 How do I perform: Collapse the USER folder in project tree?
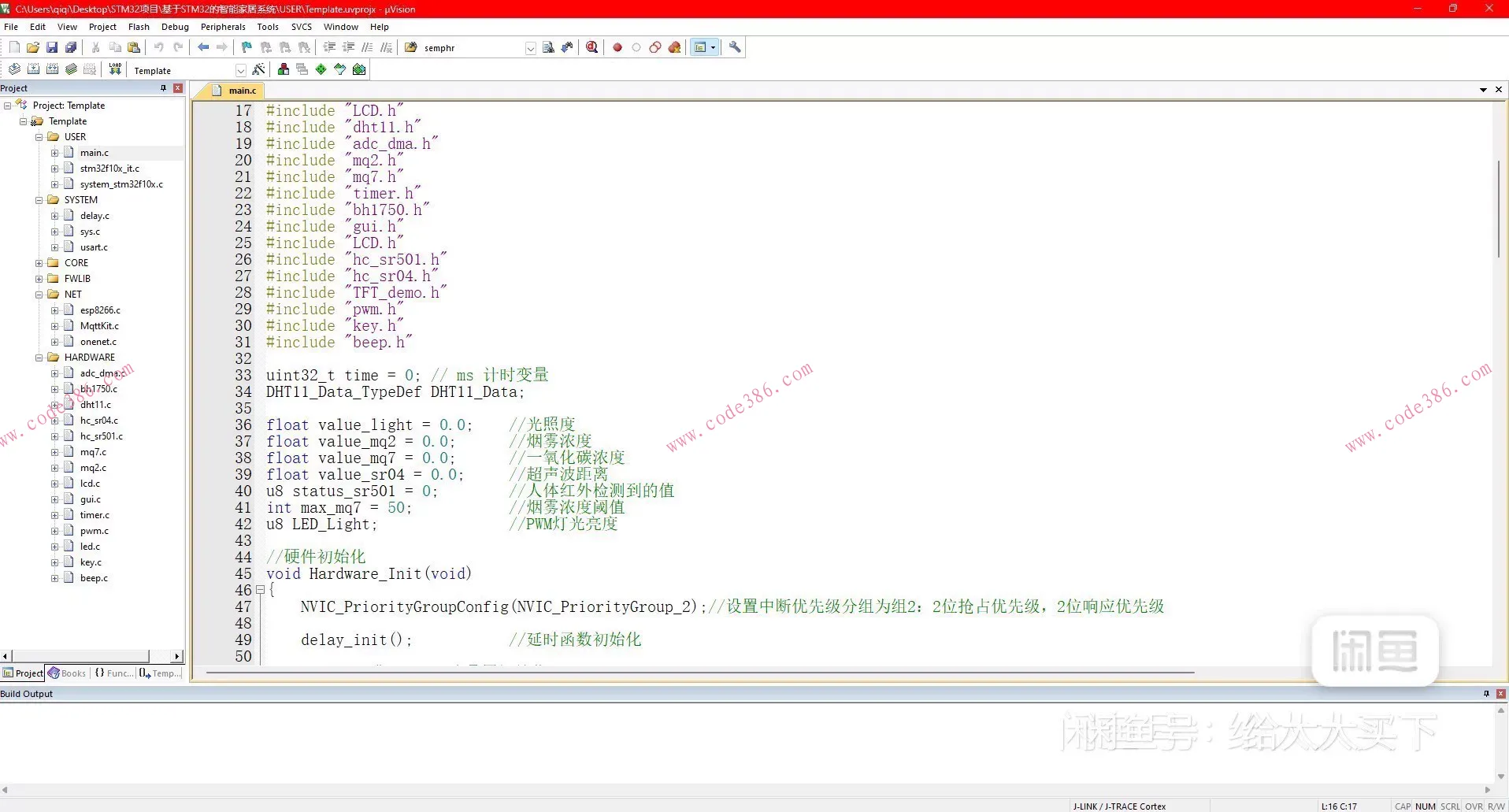39,137
